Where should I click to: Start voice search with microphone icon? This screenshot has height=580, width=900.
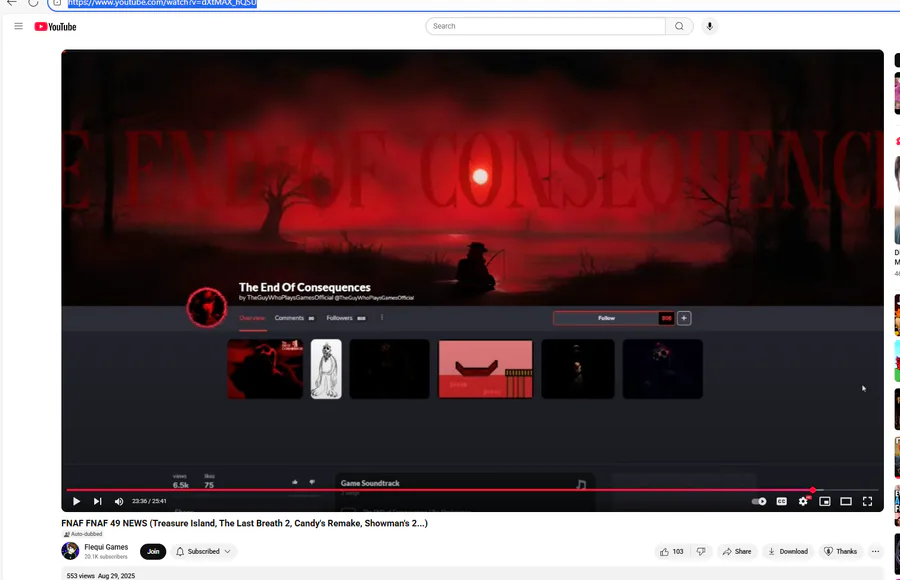click(x=709, y=26)
